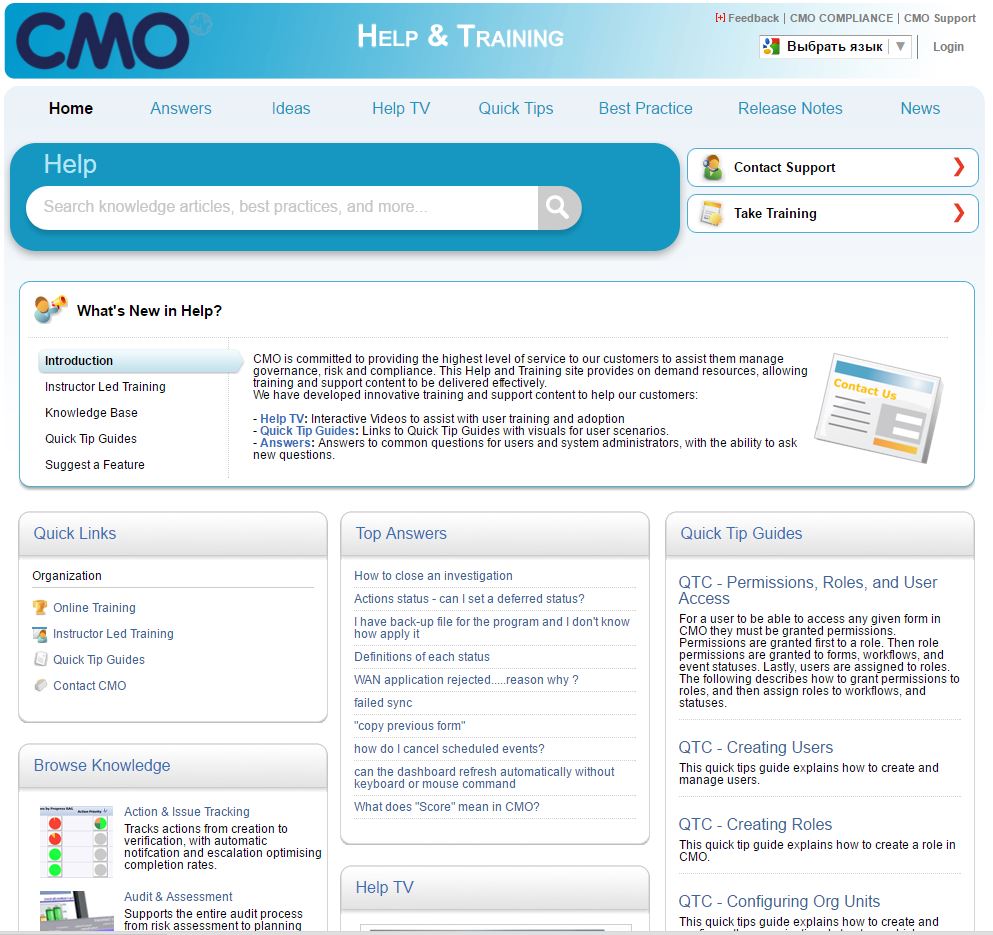Click the Google Translate icon
993x935 pixels.
[x=771, y=46]
